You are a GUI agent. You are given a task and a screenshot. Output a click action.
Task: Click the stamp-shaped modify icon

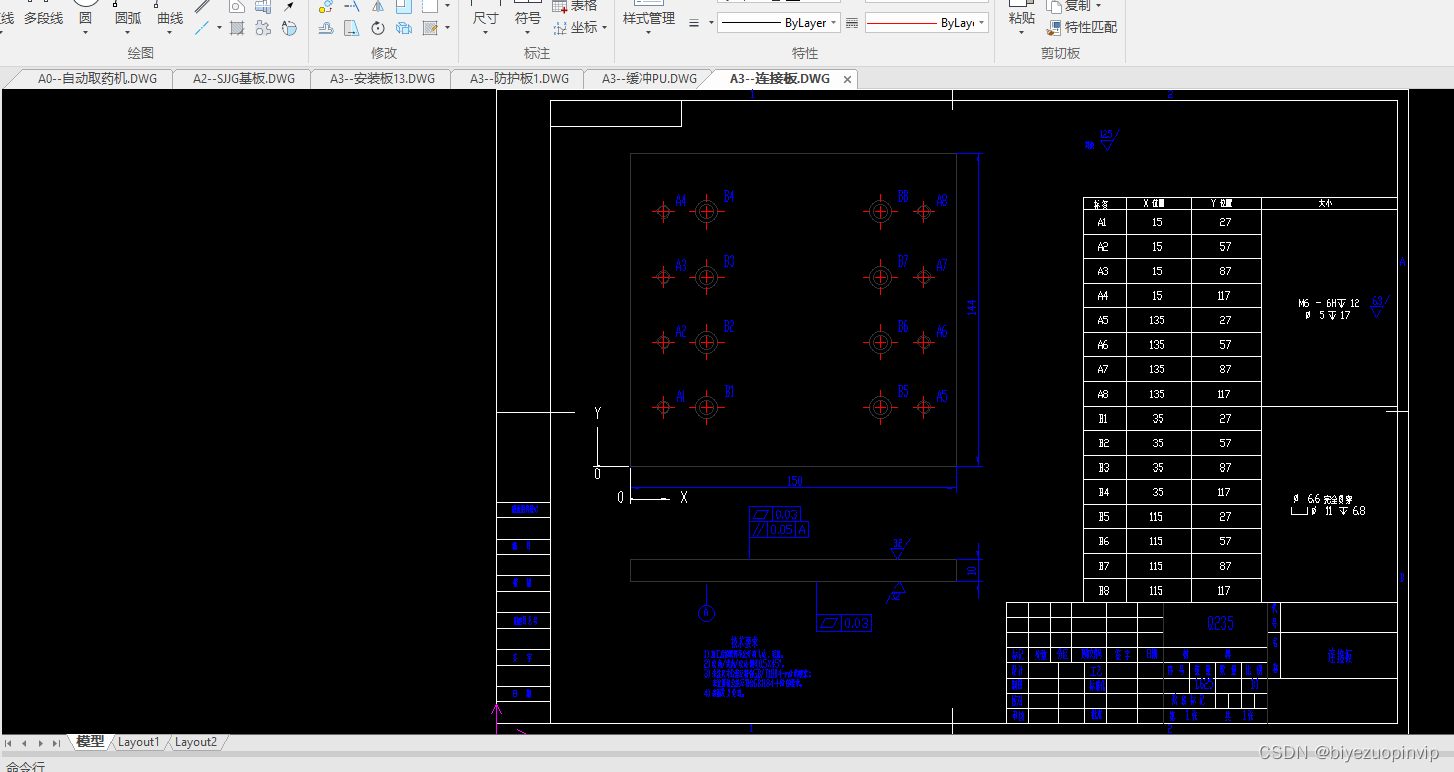coord(326,28)
